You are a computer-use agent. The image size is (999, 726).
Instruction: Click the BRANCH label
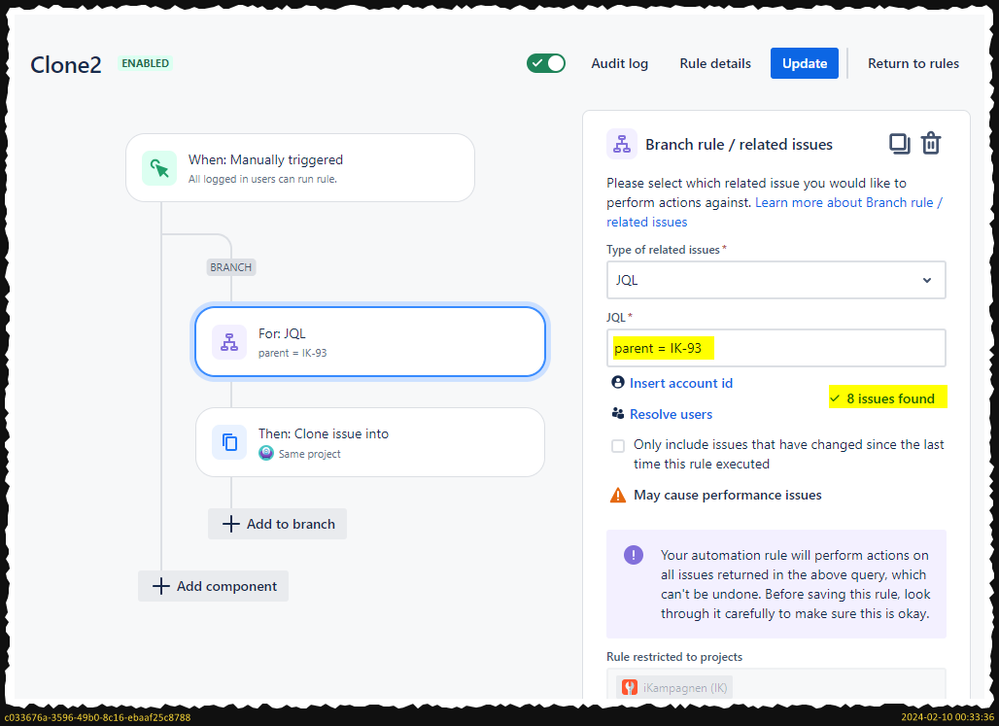tap(231, 267)
